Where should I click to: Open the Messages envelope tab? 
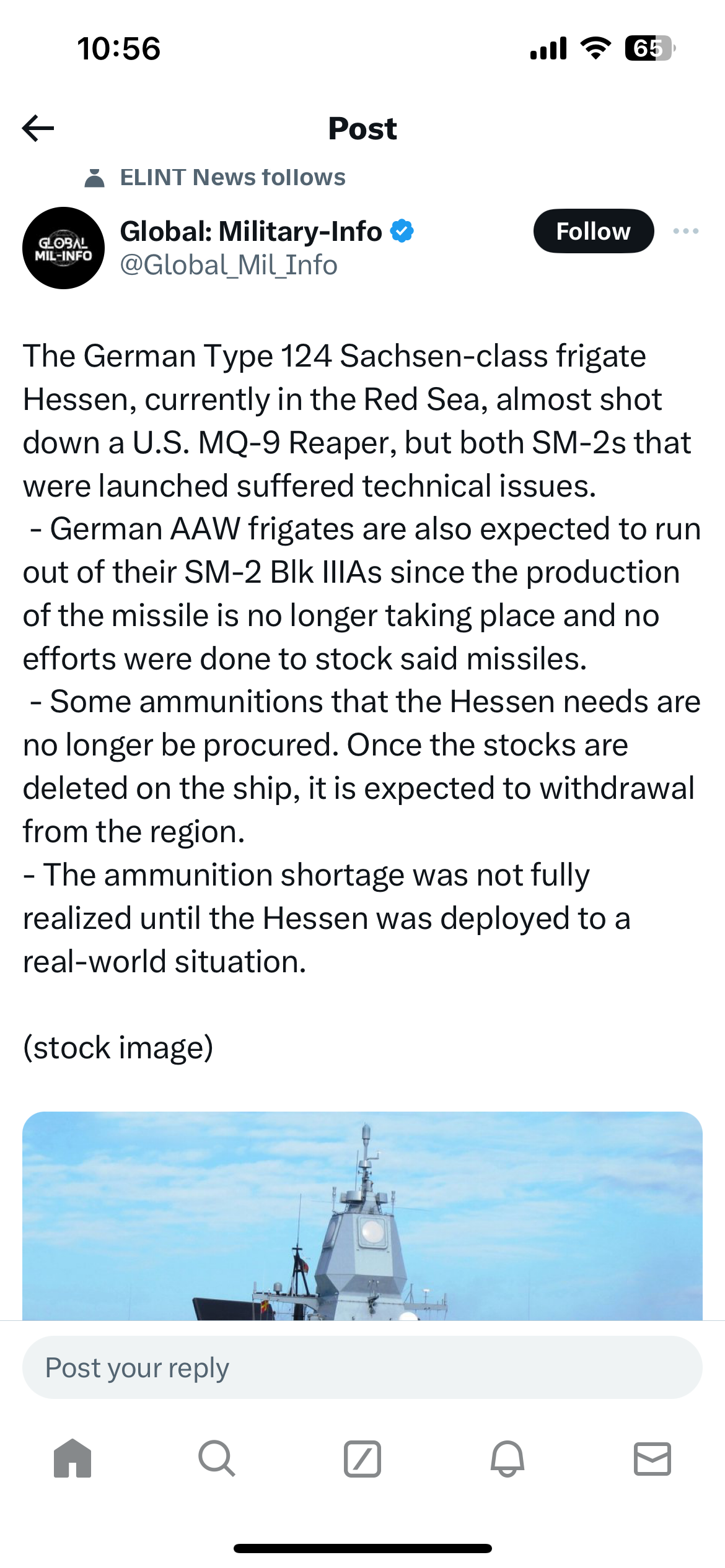(652, 1458)
